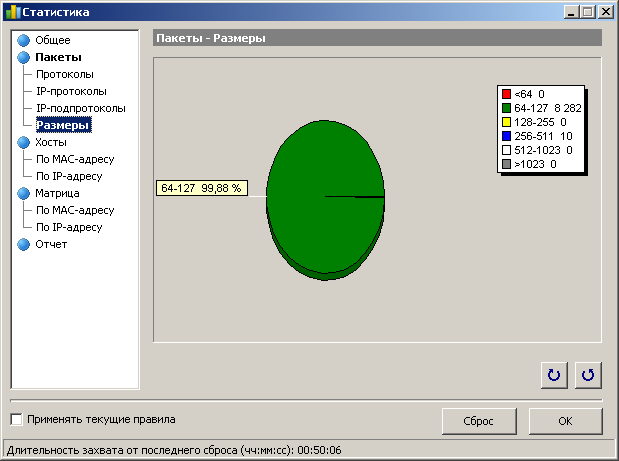Open the IP-подпротоколы item

pyautogui.click(x=81, y=108)
